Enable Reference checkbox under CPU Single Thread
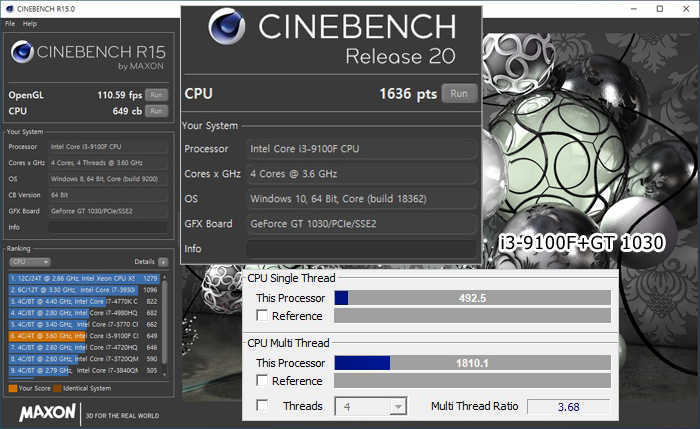 pyautogui.click(x=262, y=316)
